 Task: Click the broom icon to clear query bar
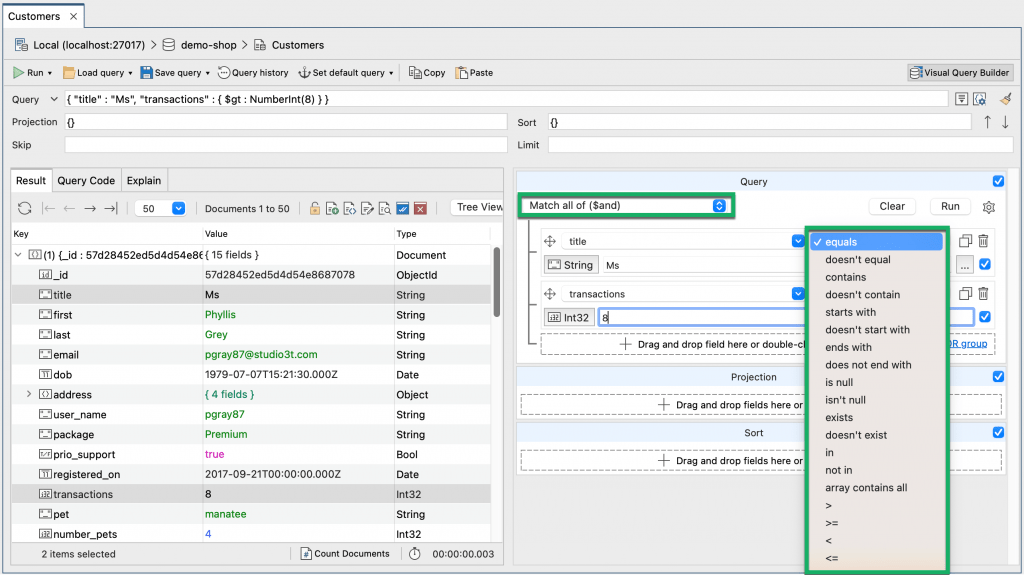pyautogui.click(x=1005, y=99)
